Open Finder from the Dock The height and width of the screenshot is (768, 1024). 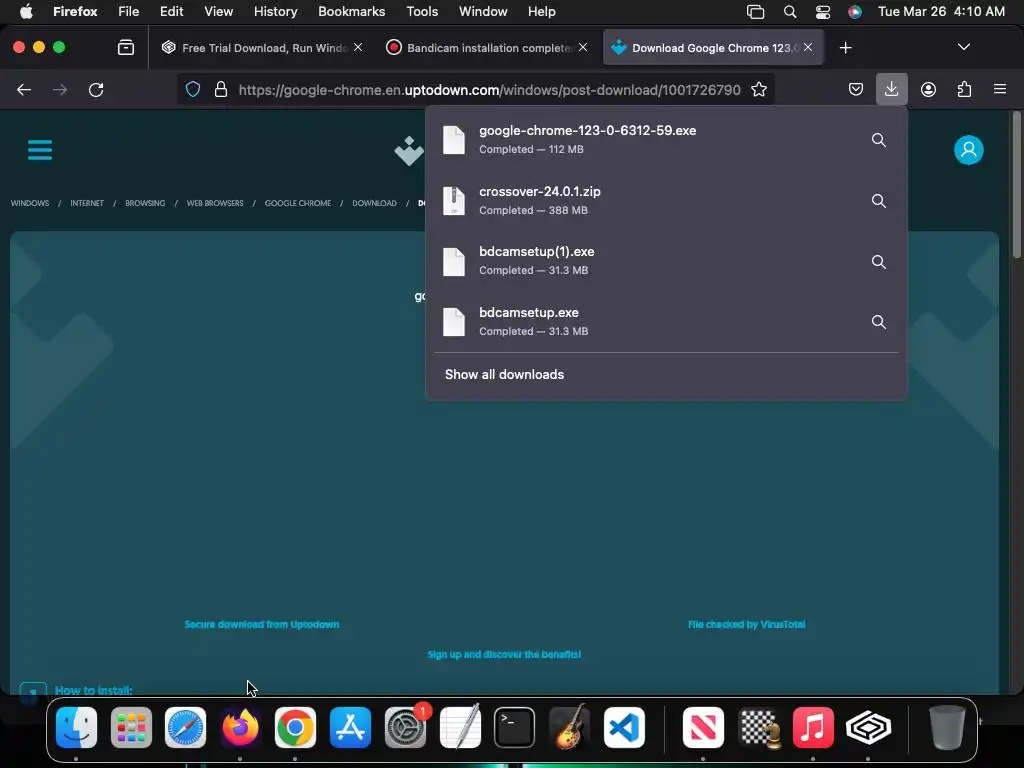point(76,728)
